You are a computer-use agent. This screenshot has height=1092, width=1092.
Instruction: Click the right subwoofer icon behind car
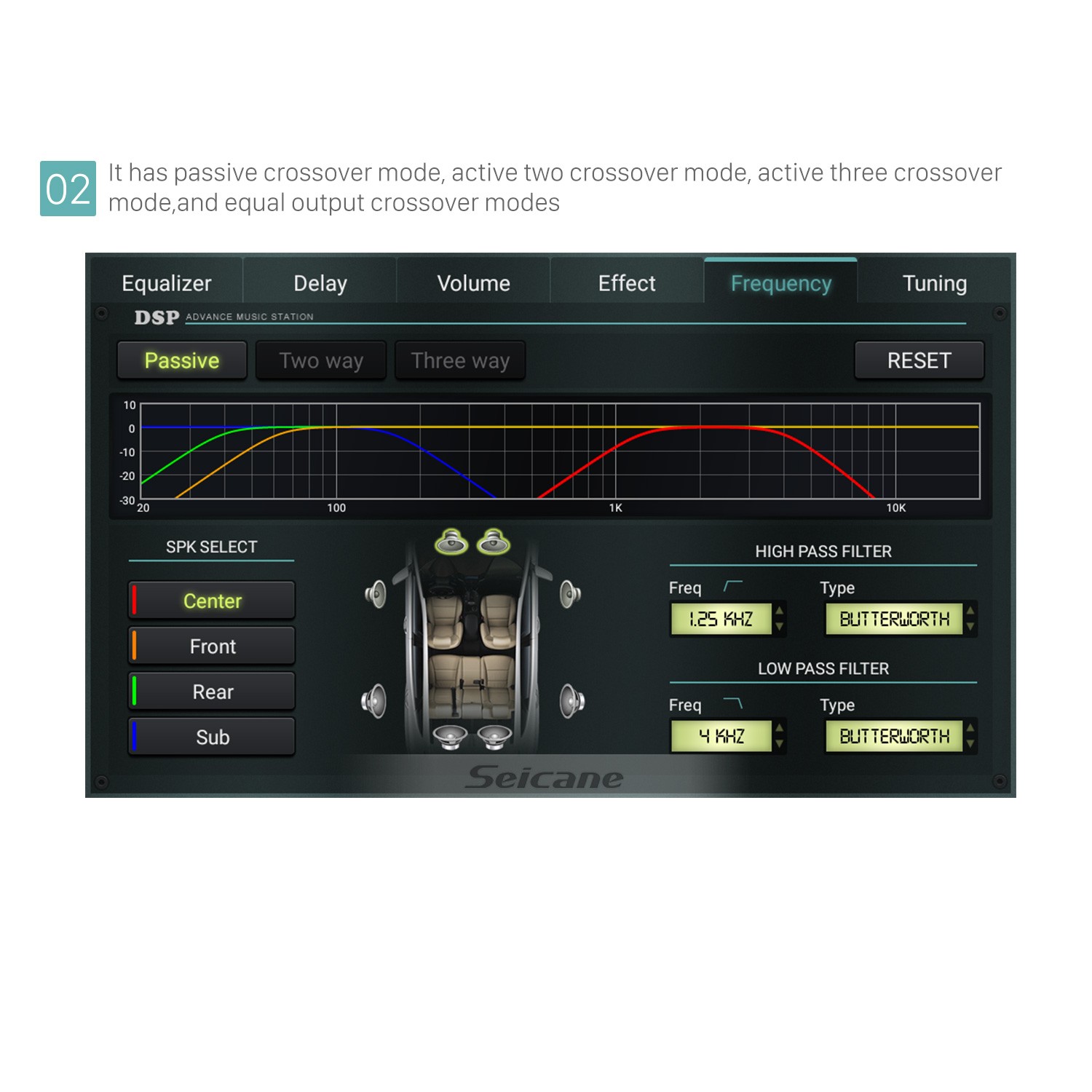pyautogui.click(x=494, y=737)
